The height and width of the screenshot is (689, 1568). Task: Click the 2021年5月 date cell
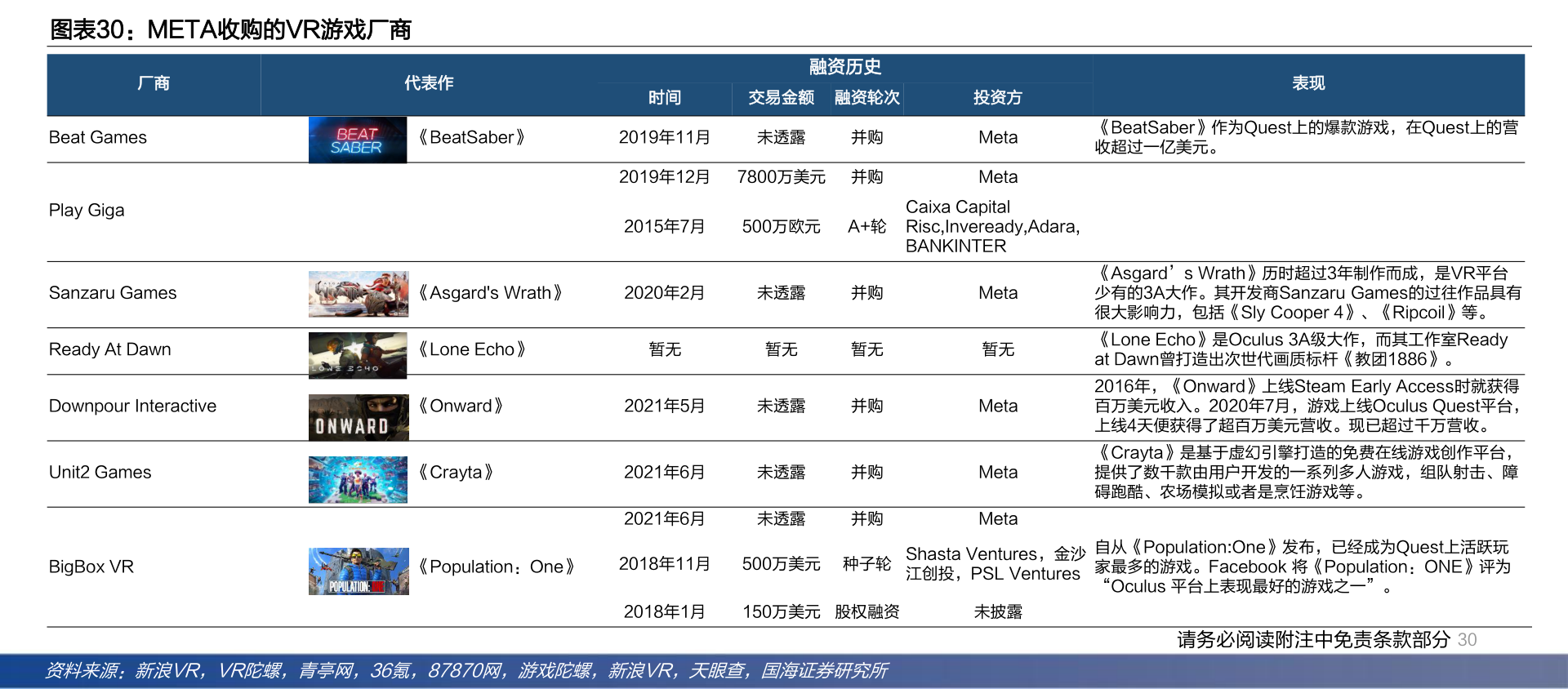(x=665, y=406)
